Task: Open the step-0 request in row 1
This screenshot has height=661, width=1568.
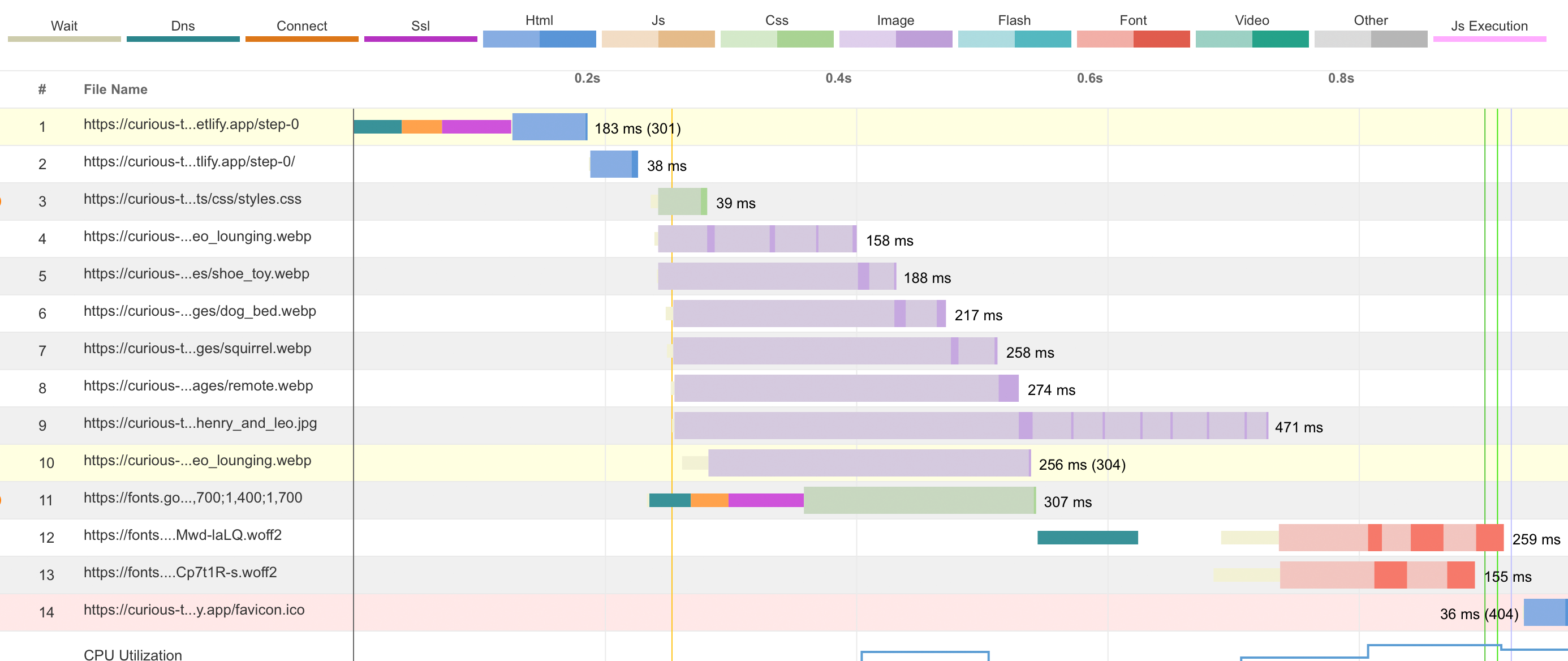Action: coord(191,125)
